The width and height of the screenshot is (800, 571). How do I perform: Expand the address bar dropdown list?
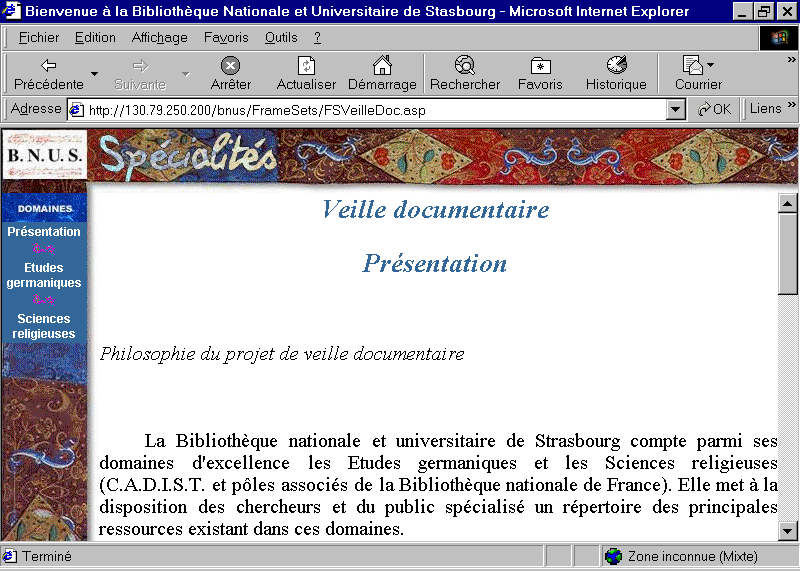point(675,110)
